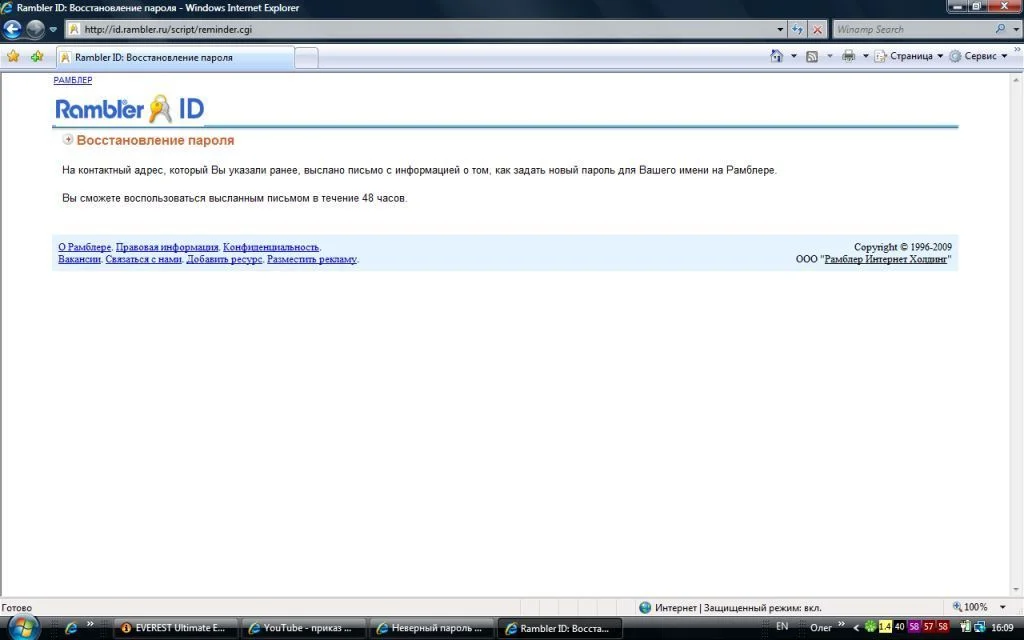Click the network connection tray icon
The height and width of the screenshot is (640, 1024).
coord(979,627)
